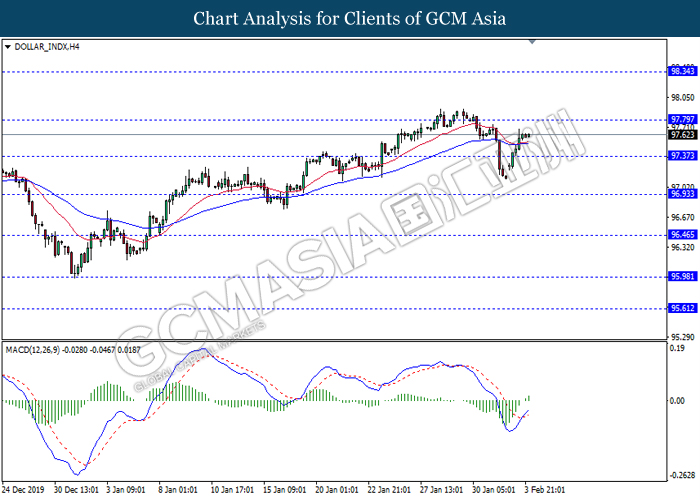Click the MACD 0.19 scale value
Viewport: 700px width, 500px height.
(x=677, y=349)
